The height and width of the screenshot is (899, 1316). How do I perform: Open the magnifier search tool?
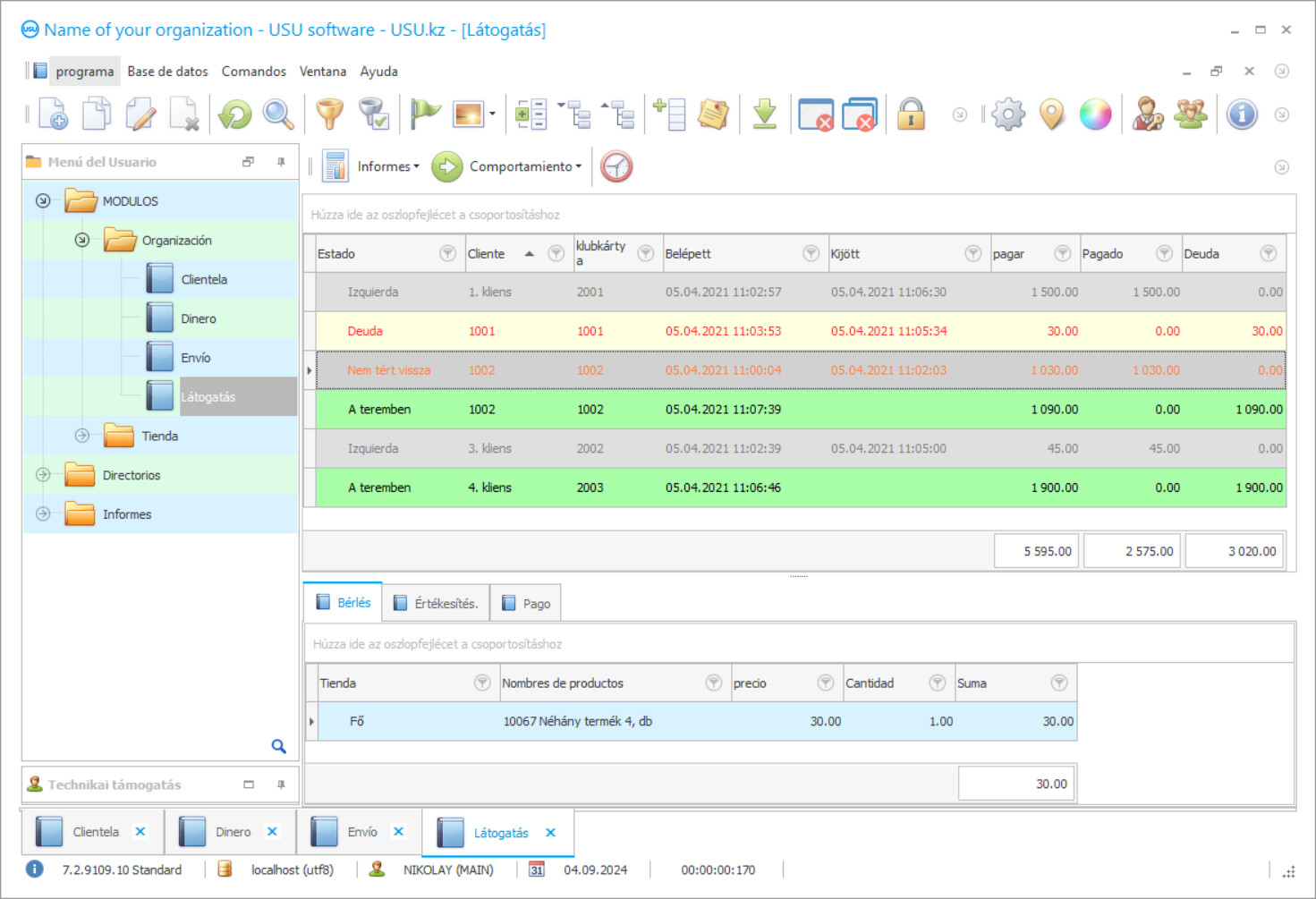[278, 114]
